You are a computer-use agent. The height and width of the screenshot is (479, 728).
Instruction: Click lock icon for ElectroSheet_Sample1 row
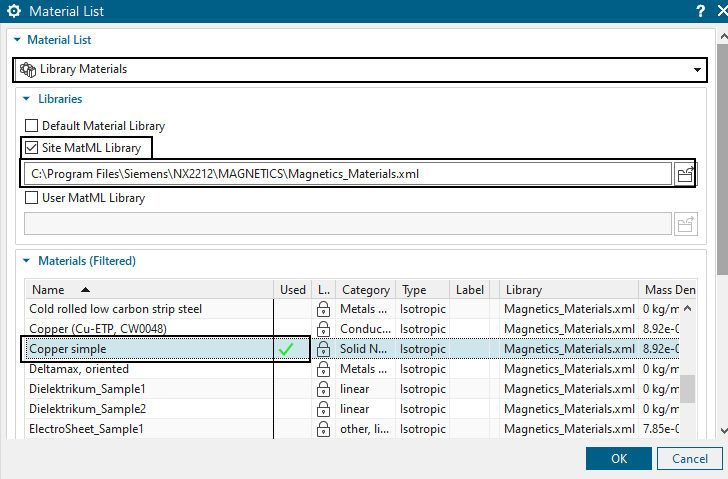323,429
